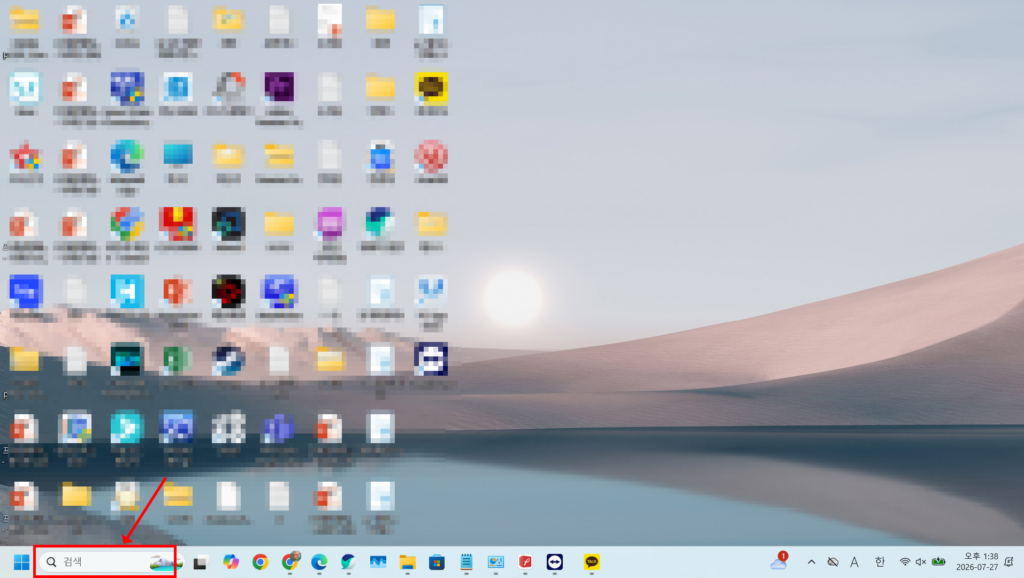Unmute the speaker volume tray icon
1024x578 pixels.
921,562
